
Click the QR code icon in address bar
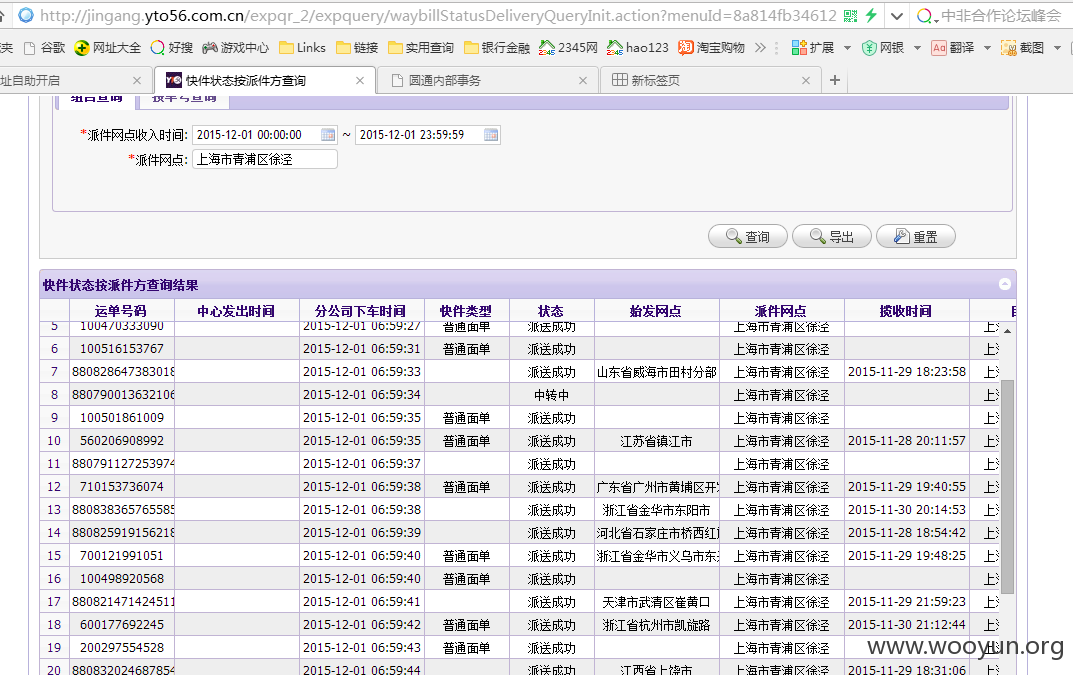[x=850, y=15]
